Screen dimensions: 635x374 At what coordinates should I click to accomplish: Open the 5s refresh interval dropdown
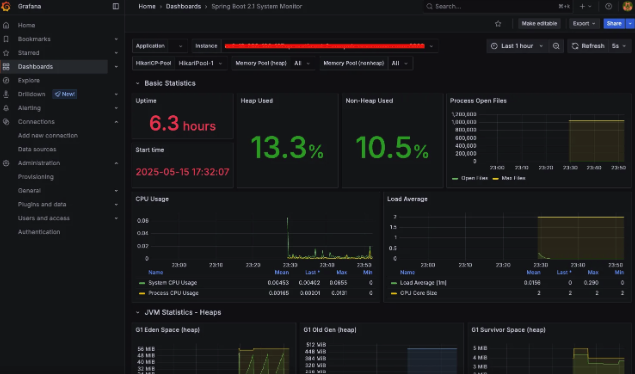(x=619, y=46)
